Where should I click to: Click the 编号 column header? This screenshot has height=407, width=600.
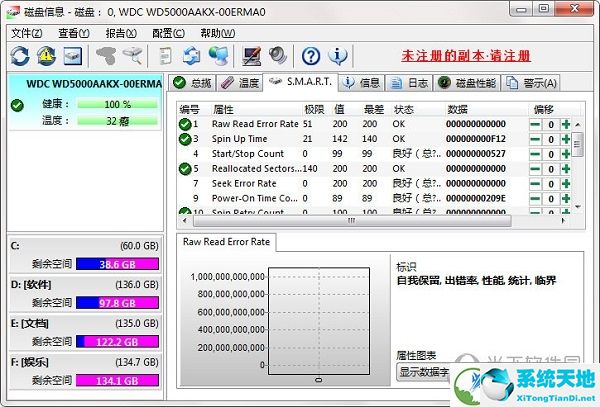coord(190,110)
